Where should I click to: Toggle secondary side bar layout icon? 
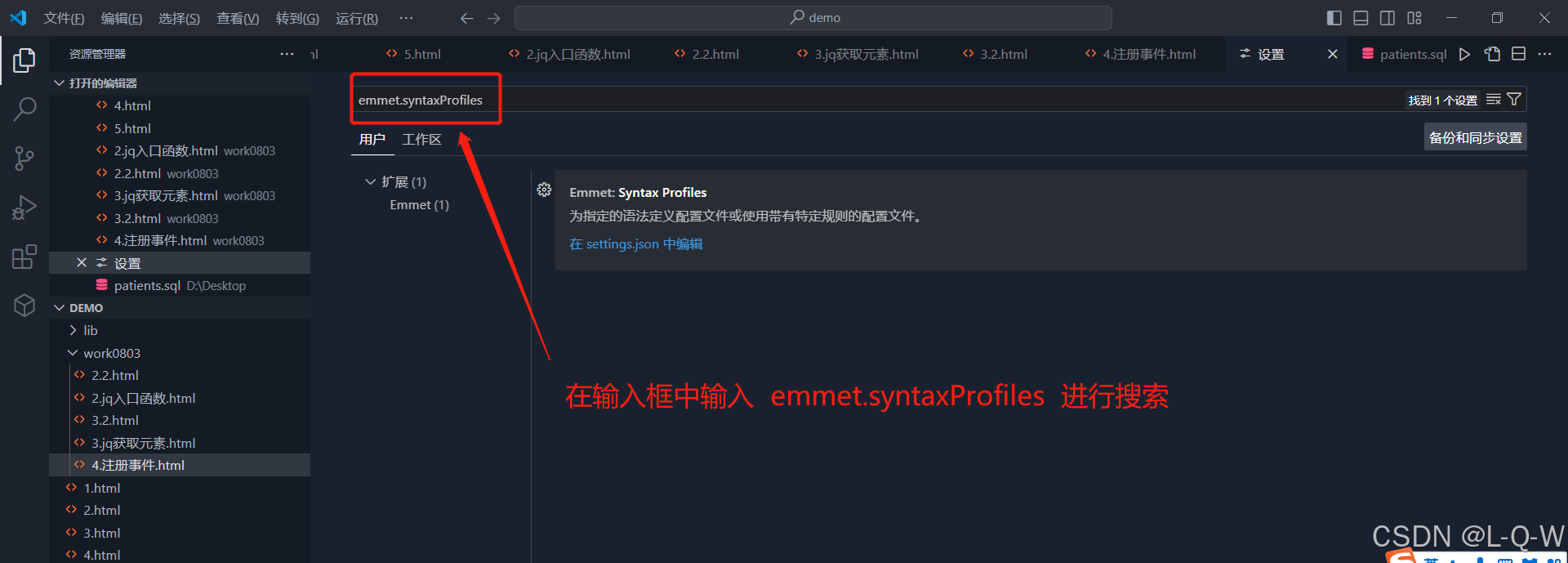(1388, 18)
